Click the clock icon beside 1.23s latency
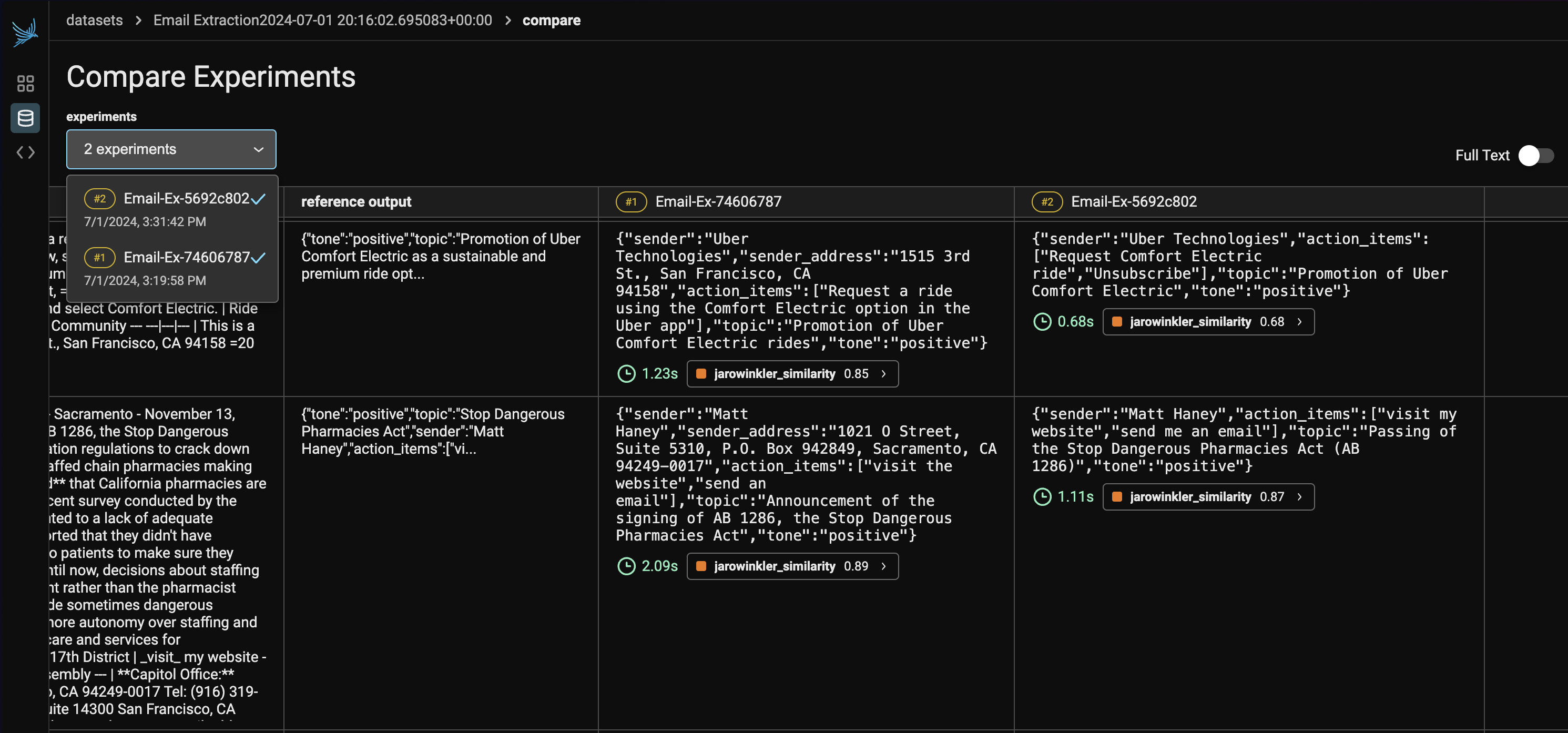This screenshot has height=733, width=1568. (x=626, y=374)
